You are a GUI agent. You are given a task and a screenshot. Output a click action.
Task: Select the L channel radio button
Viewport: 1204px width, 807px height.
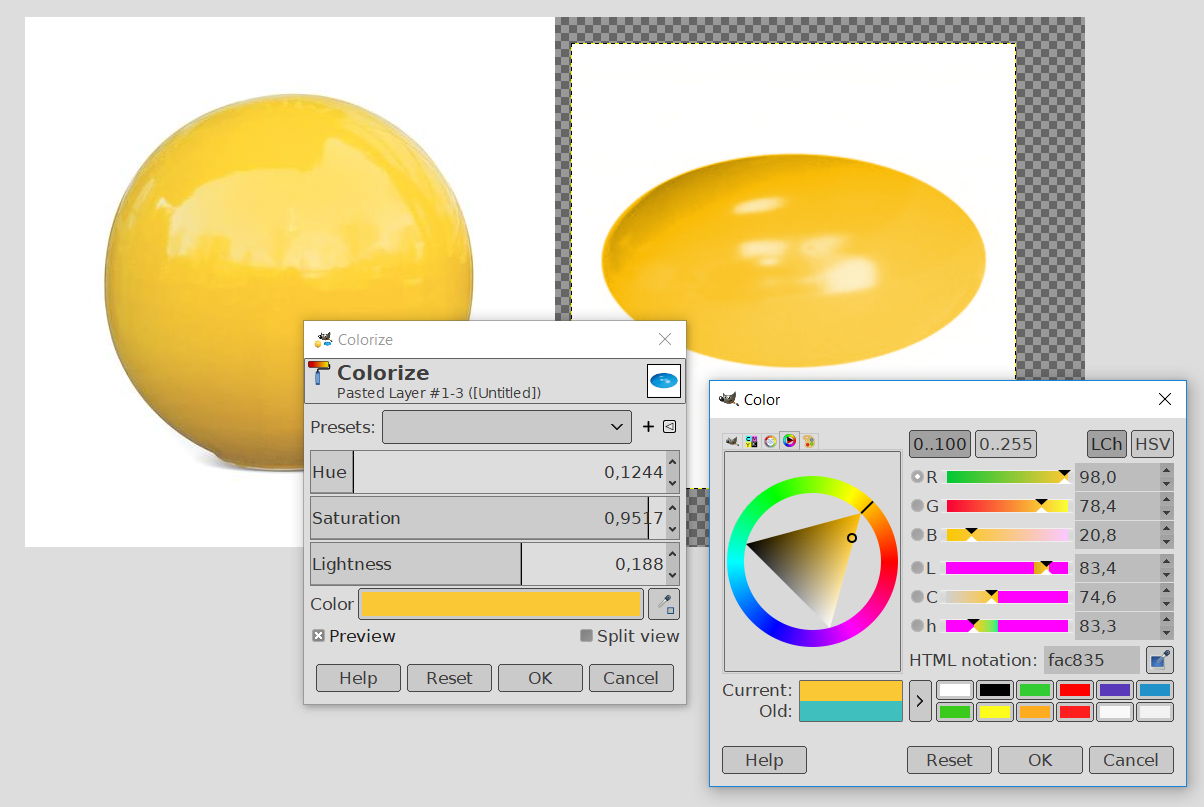917,568
